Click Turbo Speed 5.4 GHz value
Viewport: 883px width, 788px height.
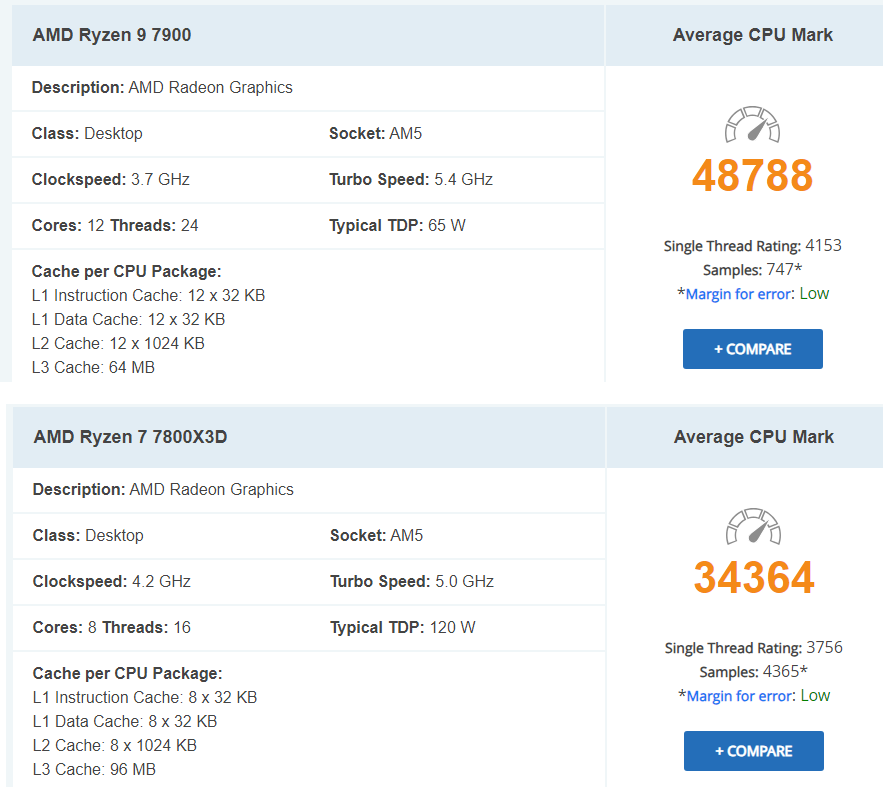click(x=463, y=180)
